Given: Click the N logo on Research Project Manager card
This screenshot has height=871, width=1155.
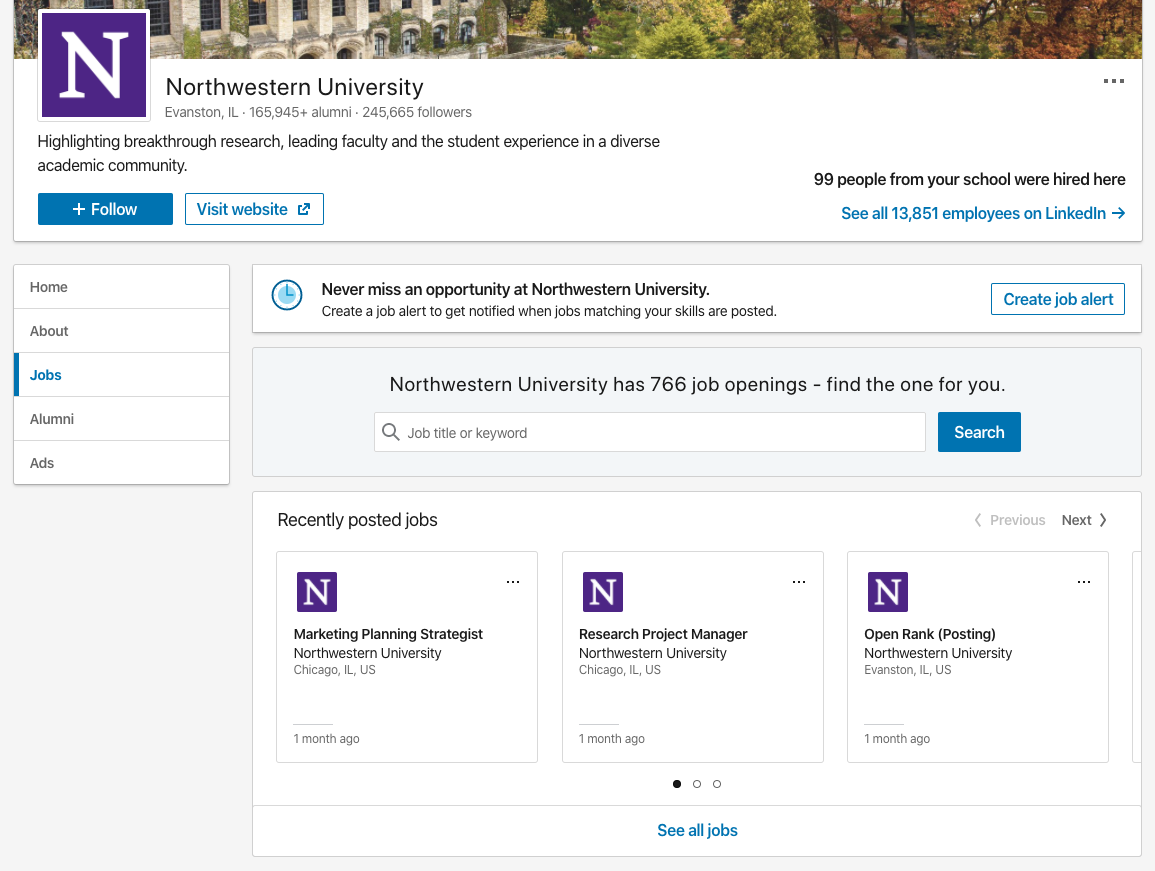Looking at the screenshot, I should point(603,592).
